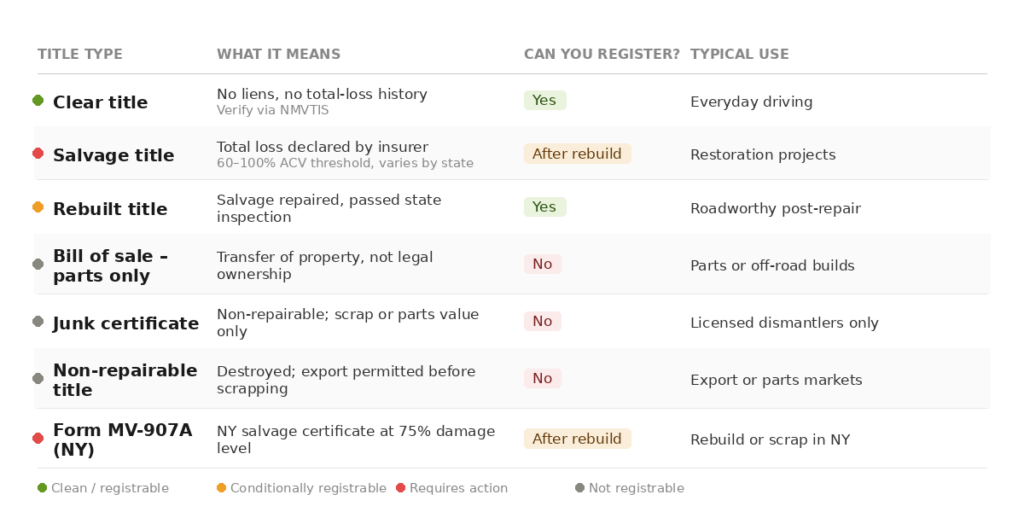Click the Verify via NMVTIS text
Screen dimensions: 1024x512
coord(272,110)
